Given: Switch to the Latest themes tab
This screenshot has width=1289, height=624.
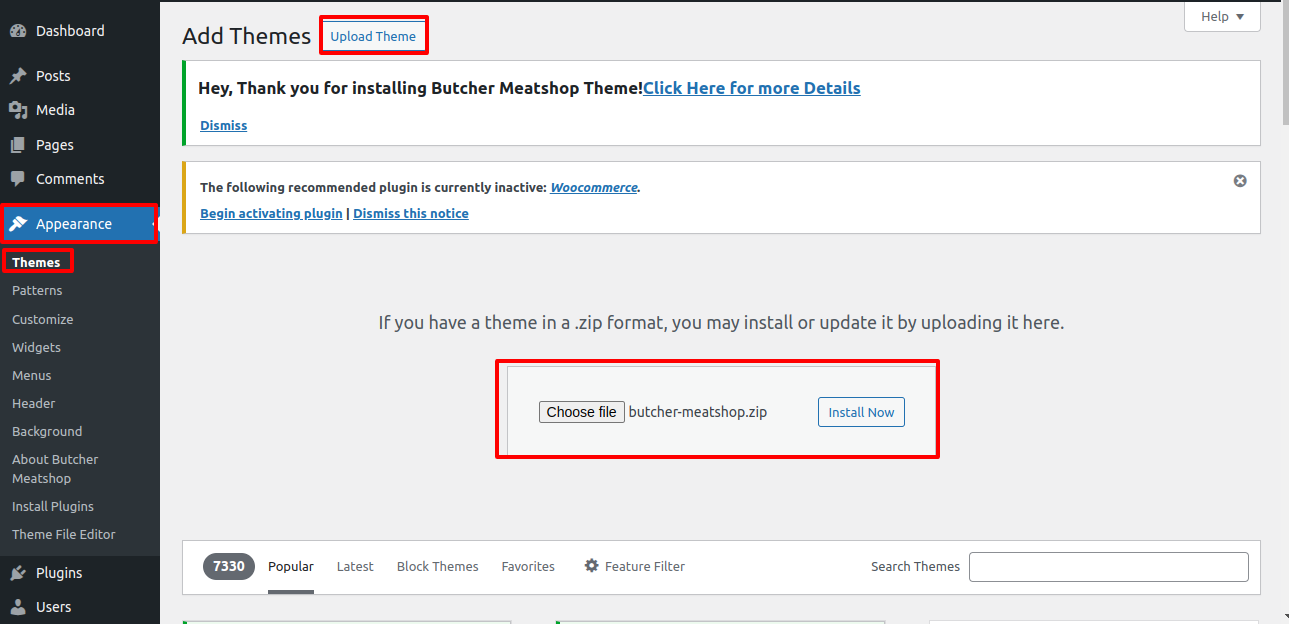Looking at the screenshot, I should click(x=355, y=566).
